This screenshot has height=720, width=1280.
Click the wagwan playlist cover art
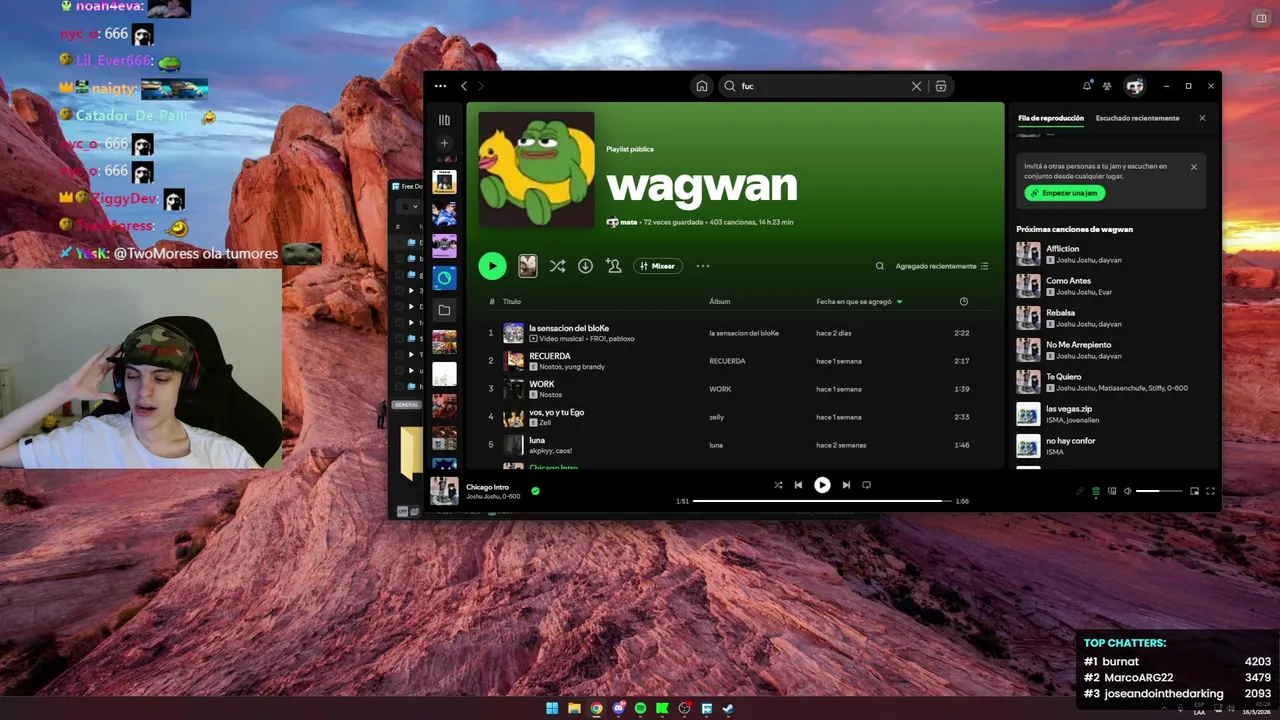coord(536,169)
